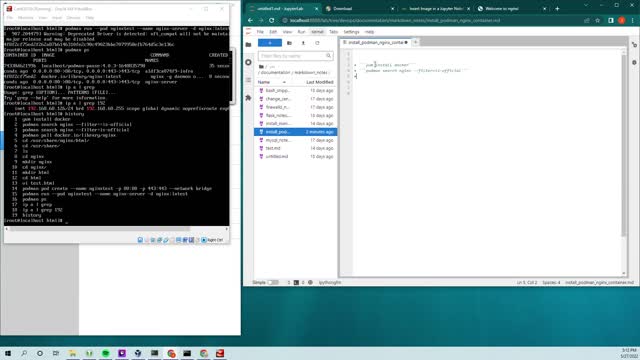
Task: Select the firewalld_n... file row
Action: tap(296, 107)
